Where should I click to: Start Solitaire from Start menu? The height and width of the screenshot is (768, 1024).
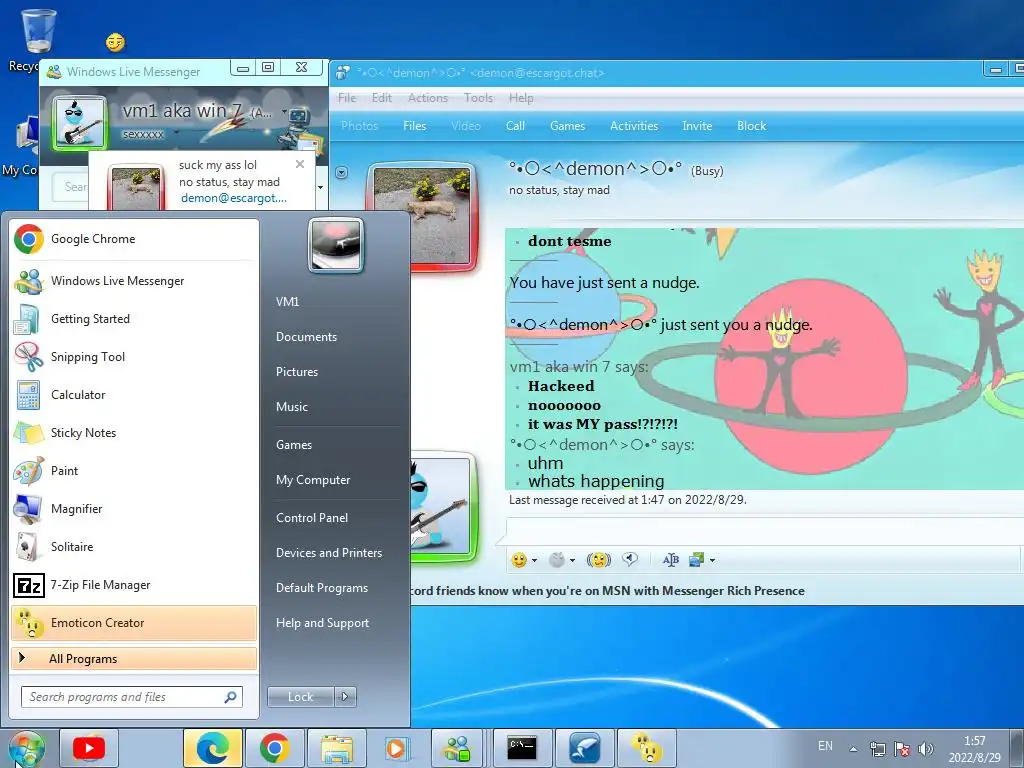click(134, 547)
